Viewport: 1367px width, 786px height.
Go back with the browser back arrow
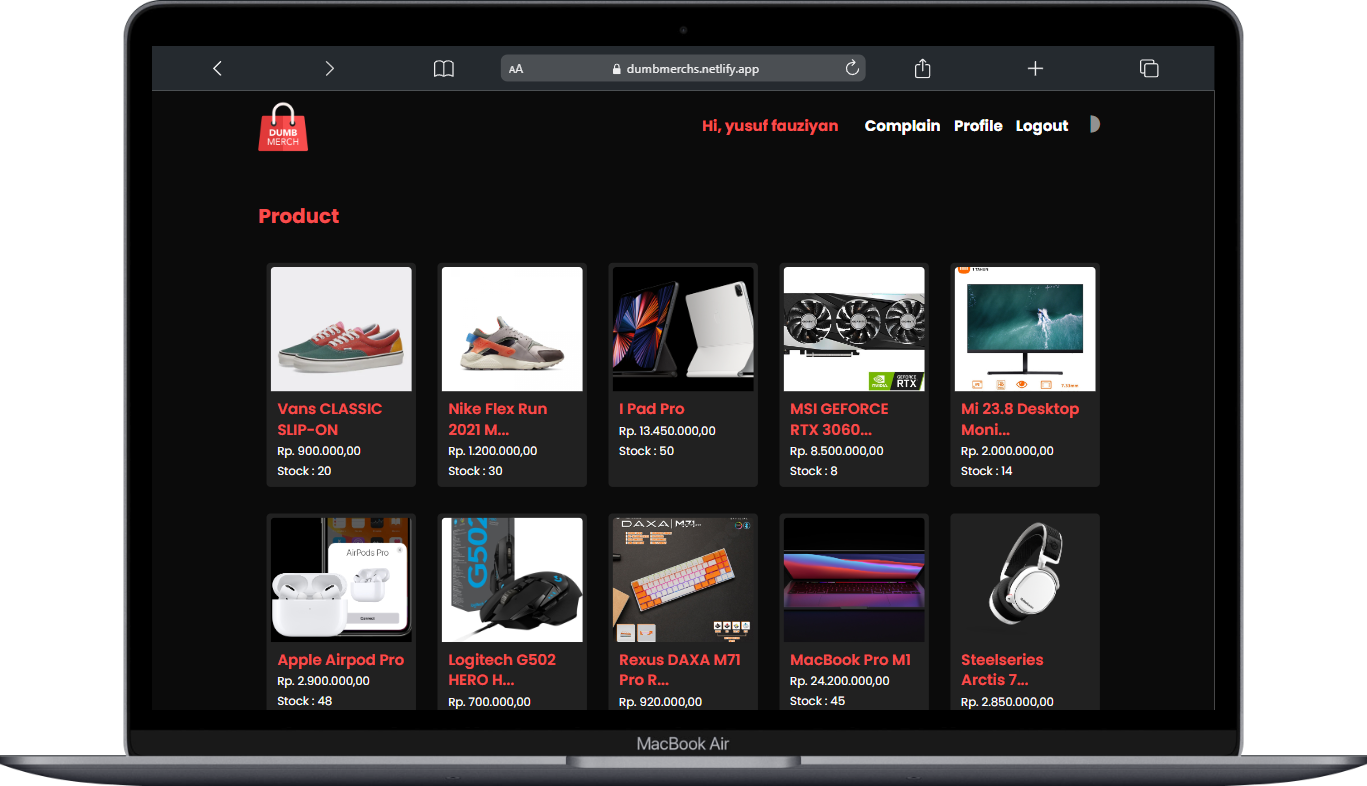(x=217, y=69)
